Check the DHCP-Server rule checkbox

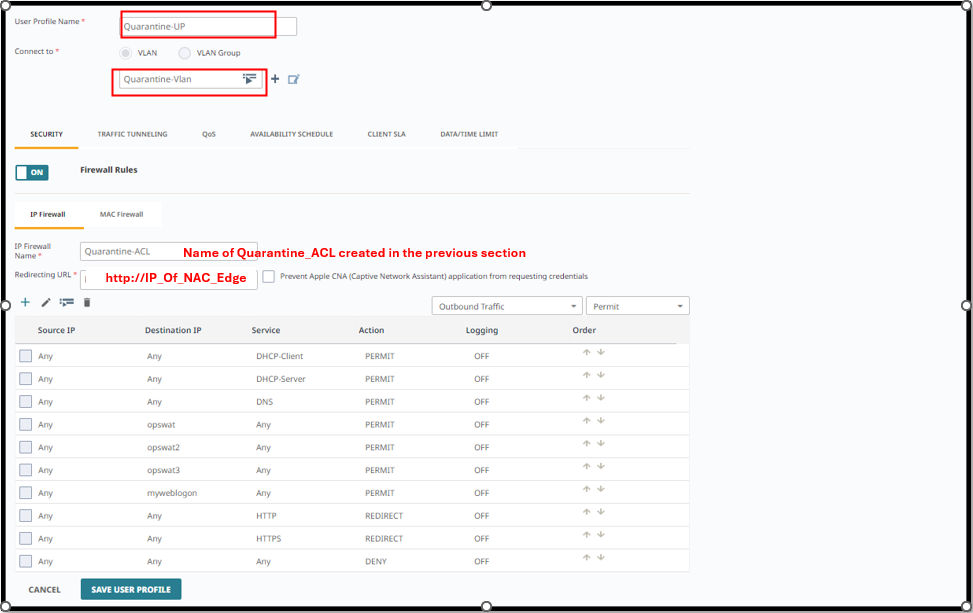pos(25,378)
